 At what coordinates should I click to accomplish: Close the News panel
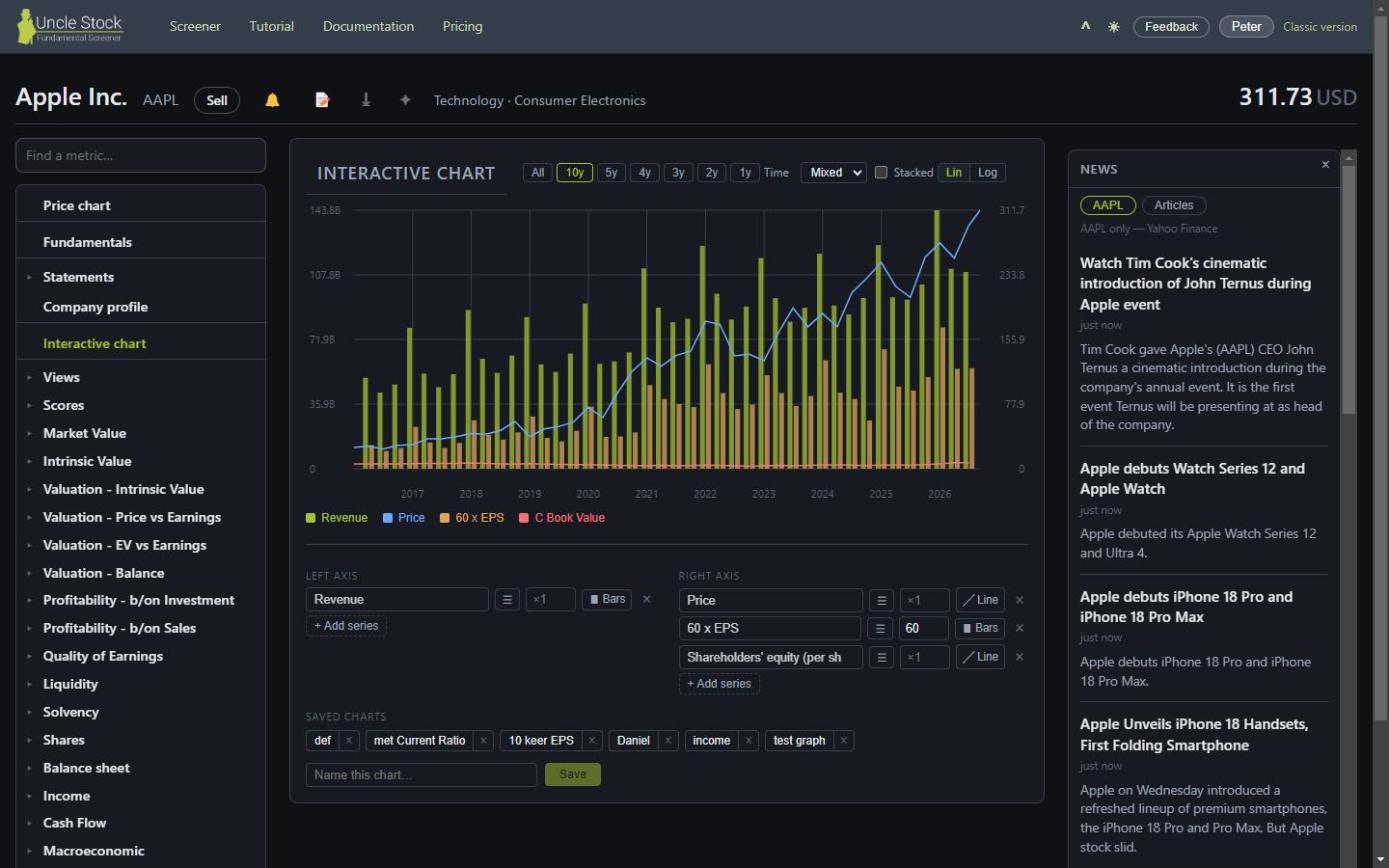(1325, 165)
